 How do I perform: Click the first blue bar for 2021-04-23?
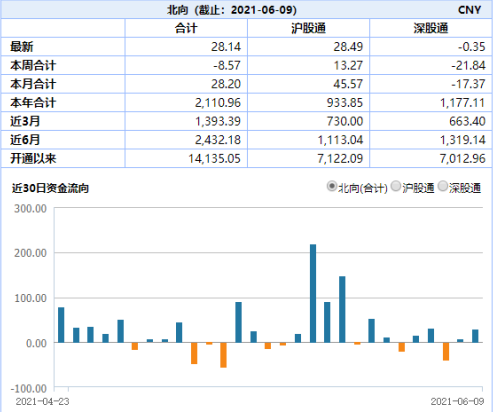pyautogui.click(x=61, y=325)
